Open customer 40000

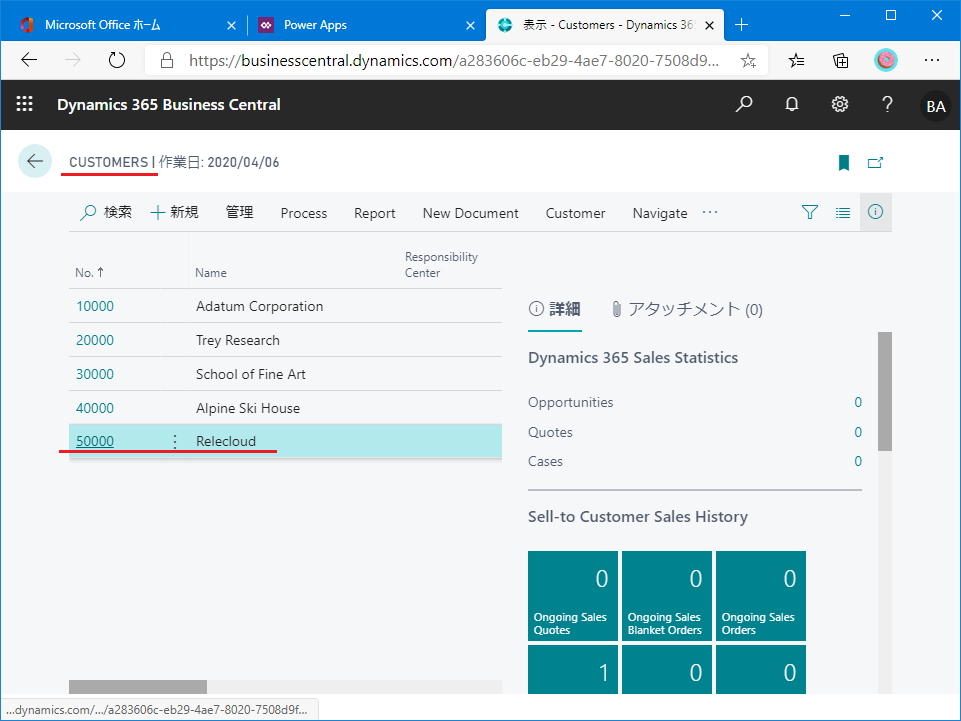pos(95,408)
